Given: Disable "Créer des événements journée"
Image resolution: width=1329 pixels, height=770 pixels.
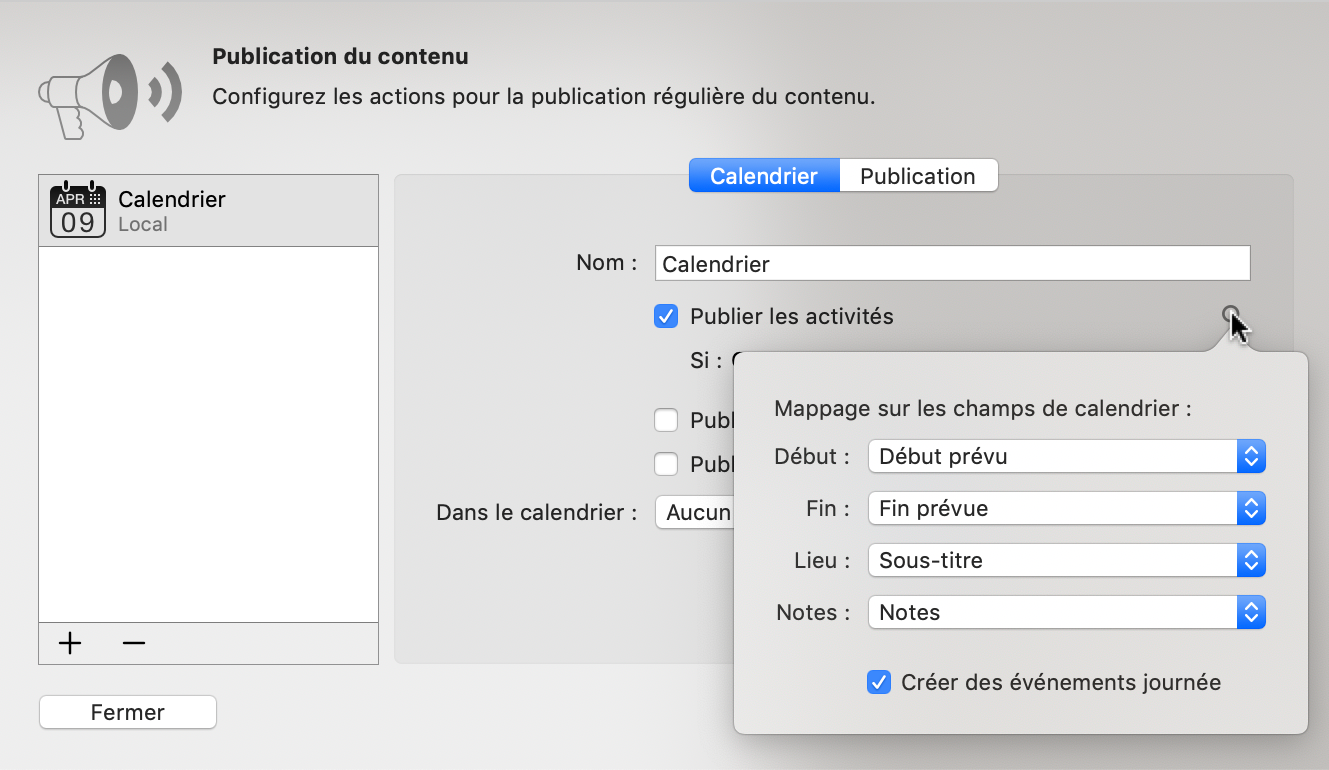Looking at the screenshot, I should pyautogui.click(x=879, y=682).
